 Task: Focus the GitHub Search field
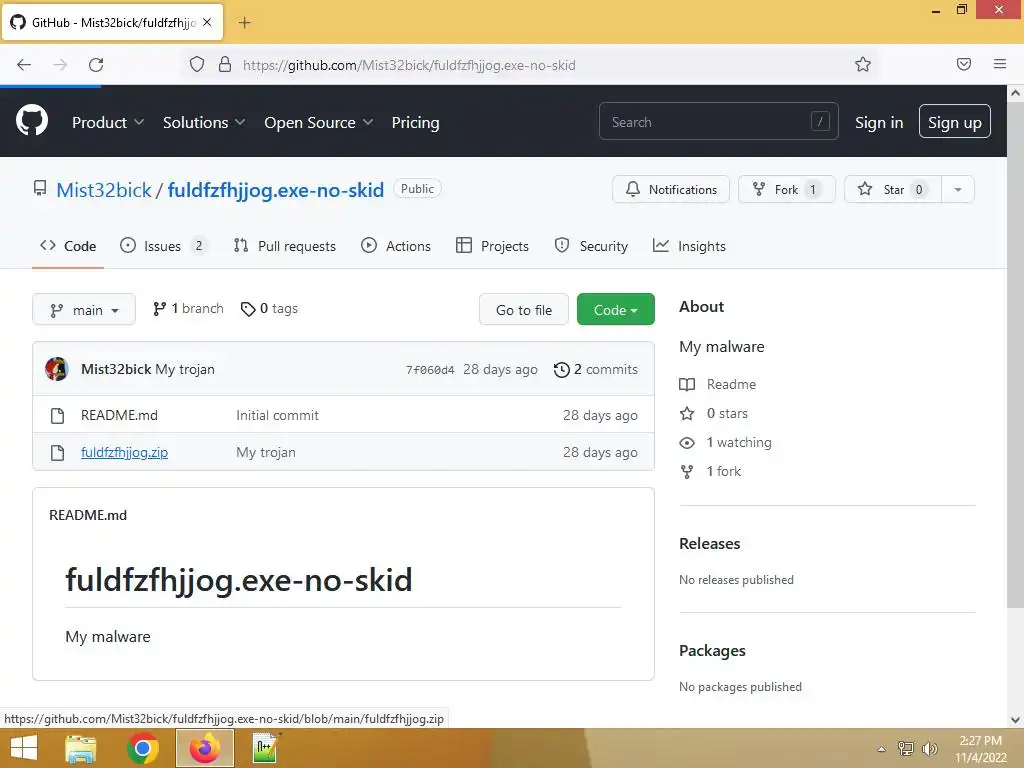tap(718, 121)
